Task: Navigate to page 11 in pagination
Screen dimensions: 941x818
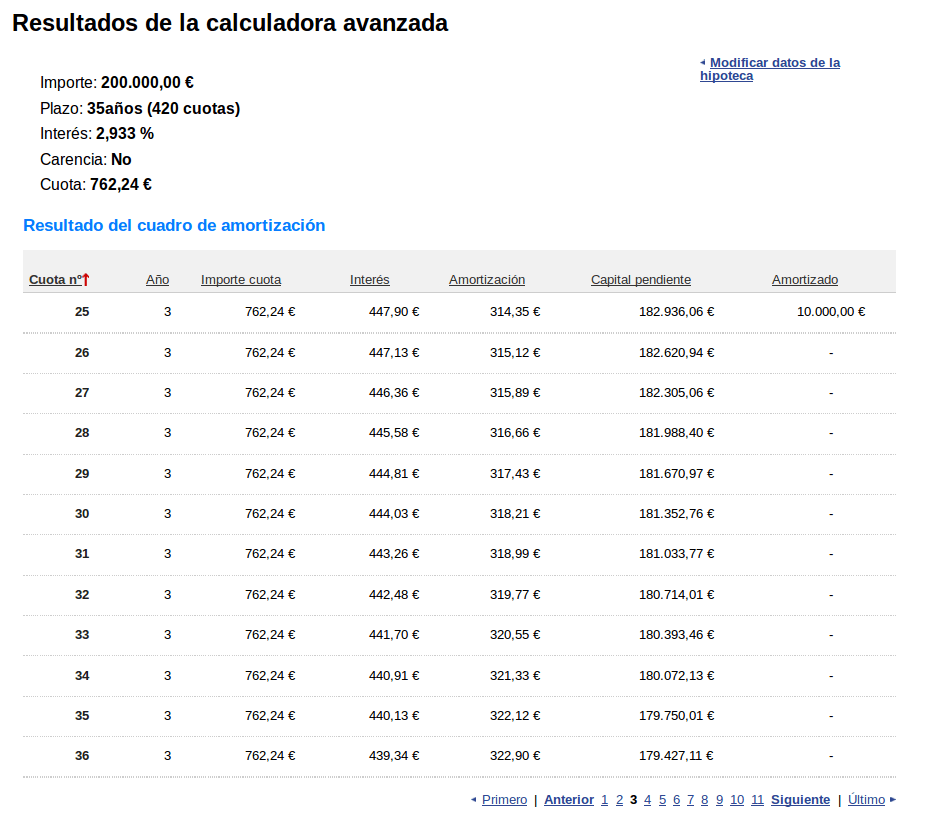Action: pos(757,800)
